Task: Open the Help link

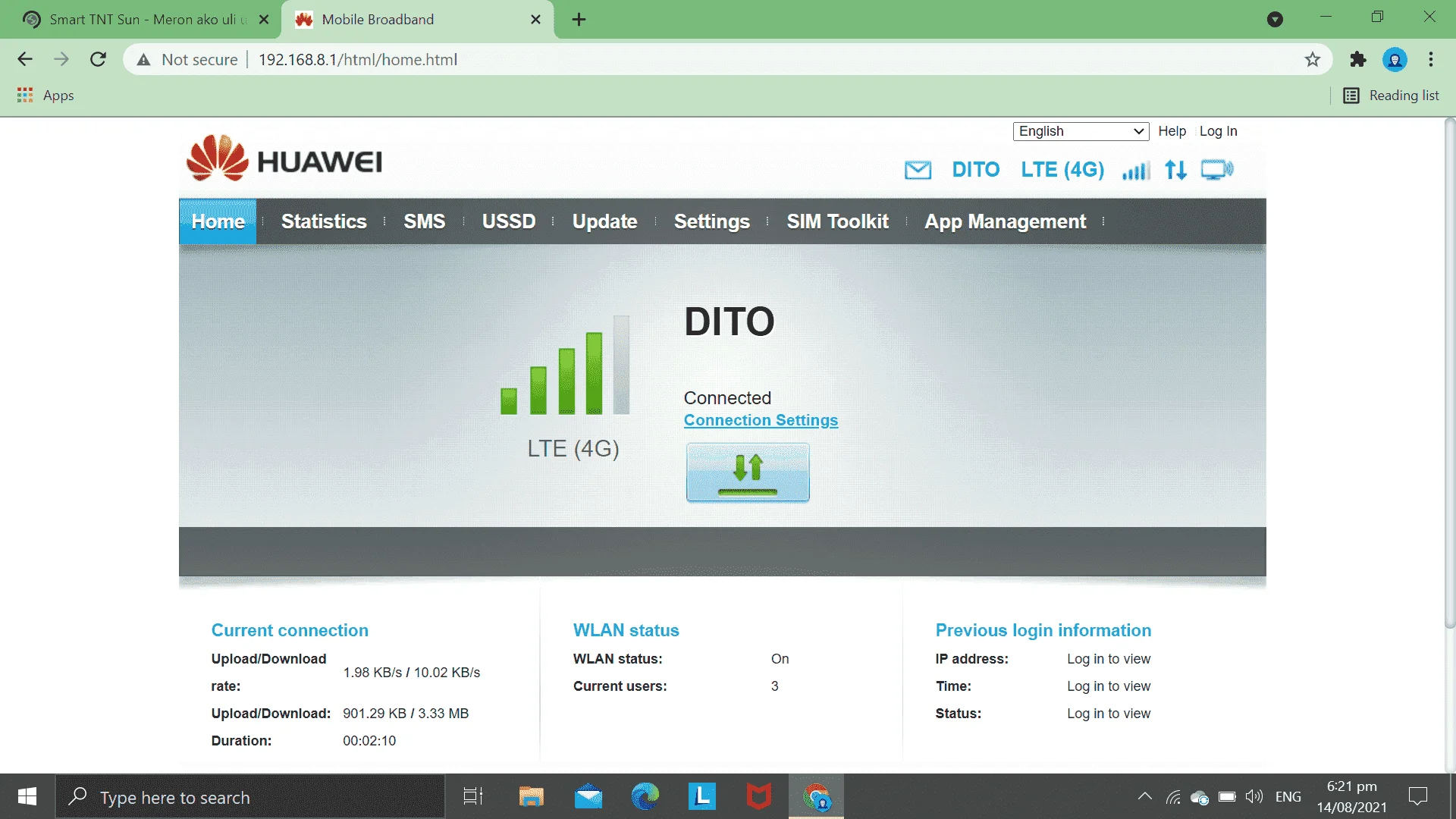Action: (1172, 131)
